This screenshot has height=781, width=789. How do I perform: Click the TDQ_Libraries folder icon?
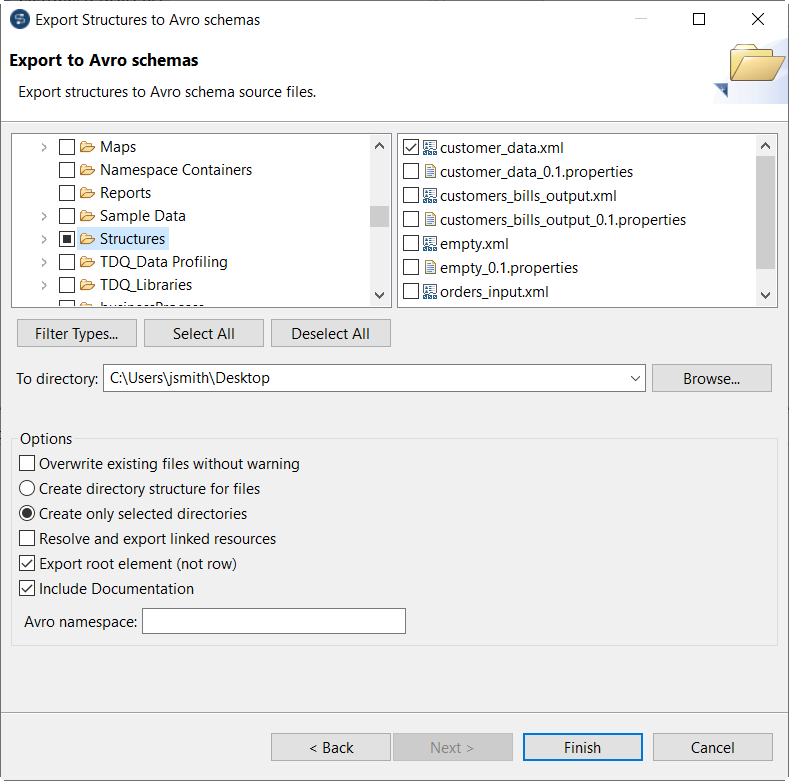88,285
